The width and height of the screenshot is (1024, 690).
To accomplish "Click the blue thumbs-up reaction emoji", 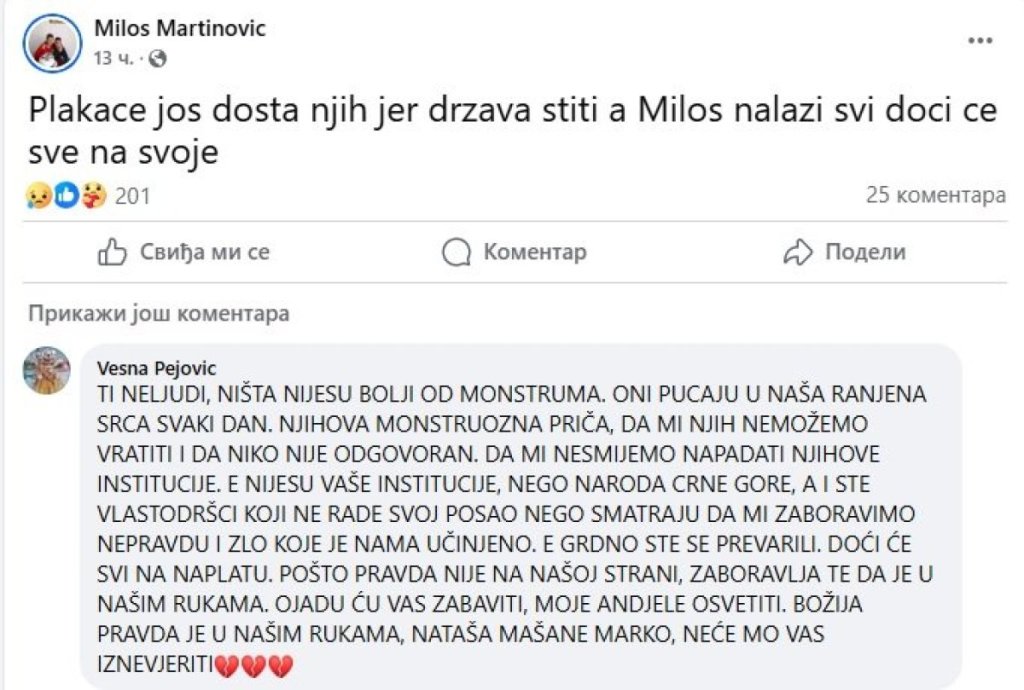I will (66, 196).
